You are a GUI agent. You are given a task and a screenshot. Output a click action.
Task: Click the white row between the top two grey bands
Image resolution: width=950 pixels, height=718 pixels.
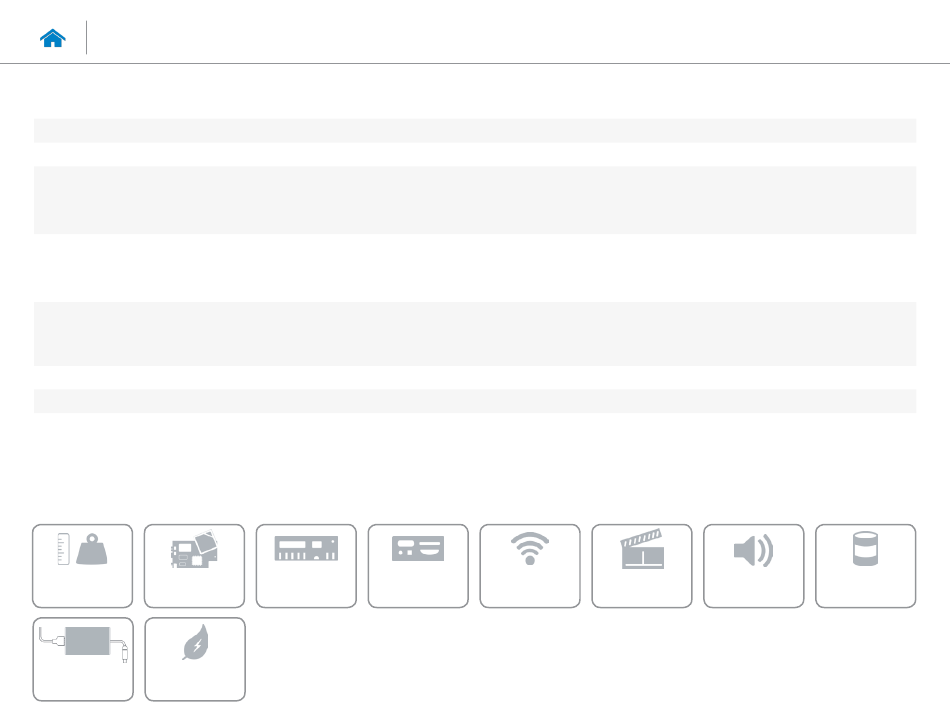click(x=475, y=155)
